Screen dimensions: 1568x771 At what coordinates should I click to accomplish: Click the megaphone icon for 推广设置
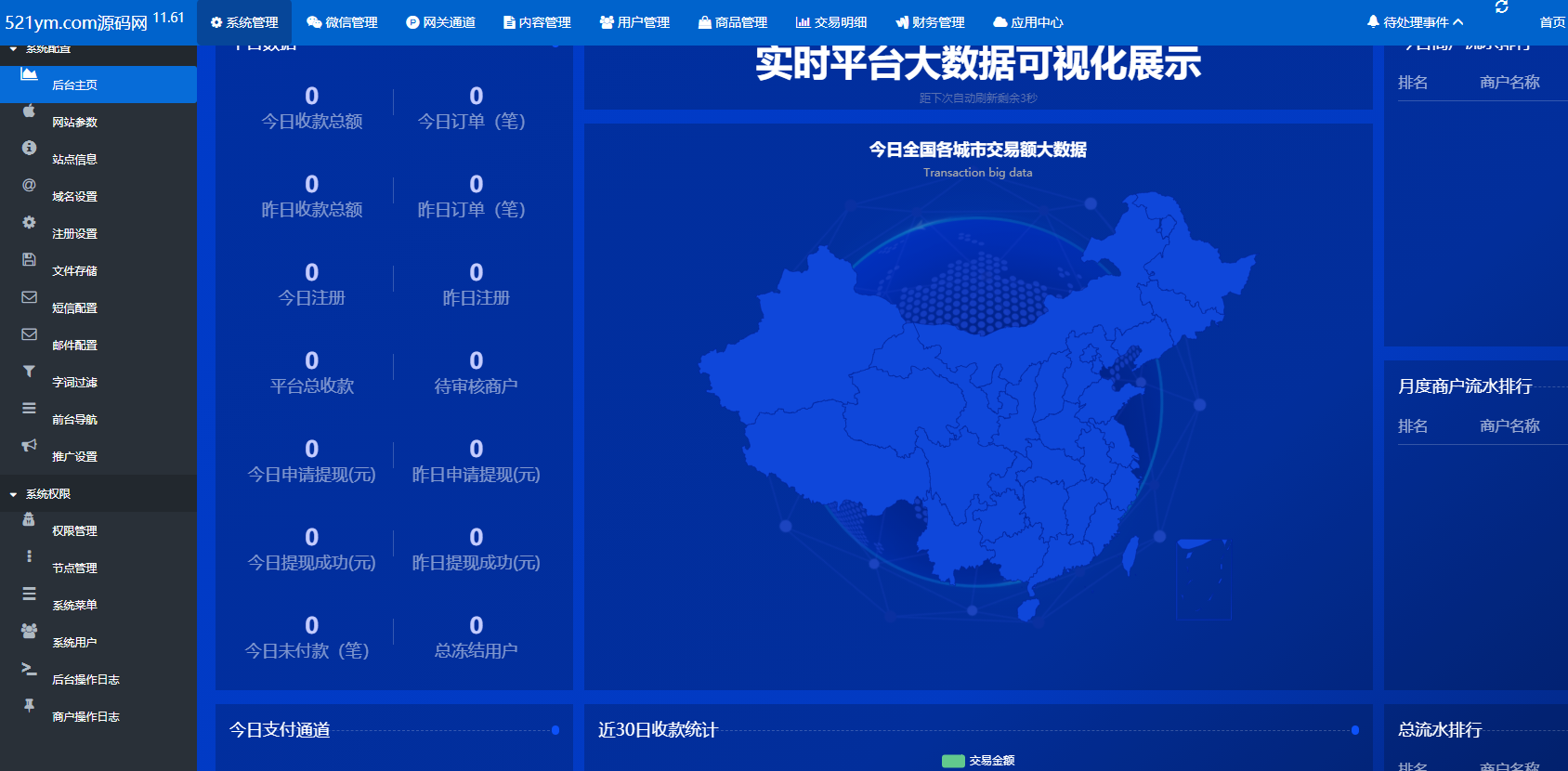coord(29,446)
